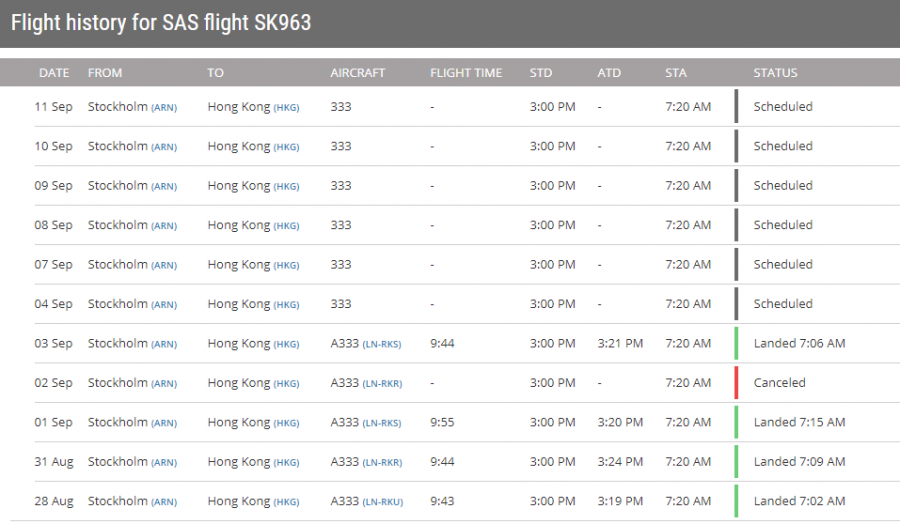This screenshot has height=524, width=900.
Task: Select the "Canceled" status text
Action: pyautogui.click(x=779, y=383)
